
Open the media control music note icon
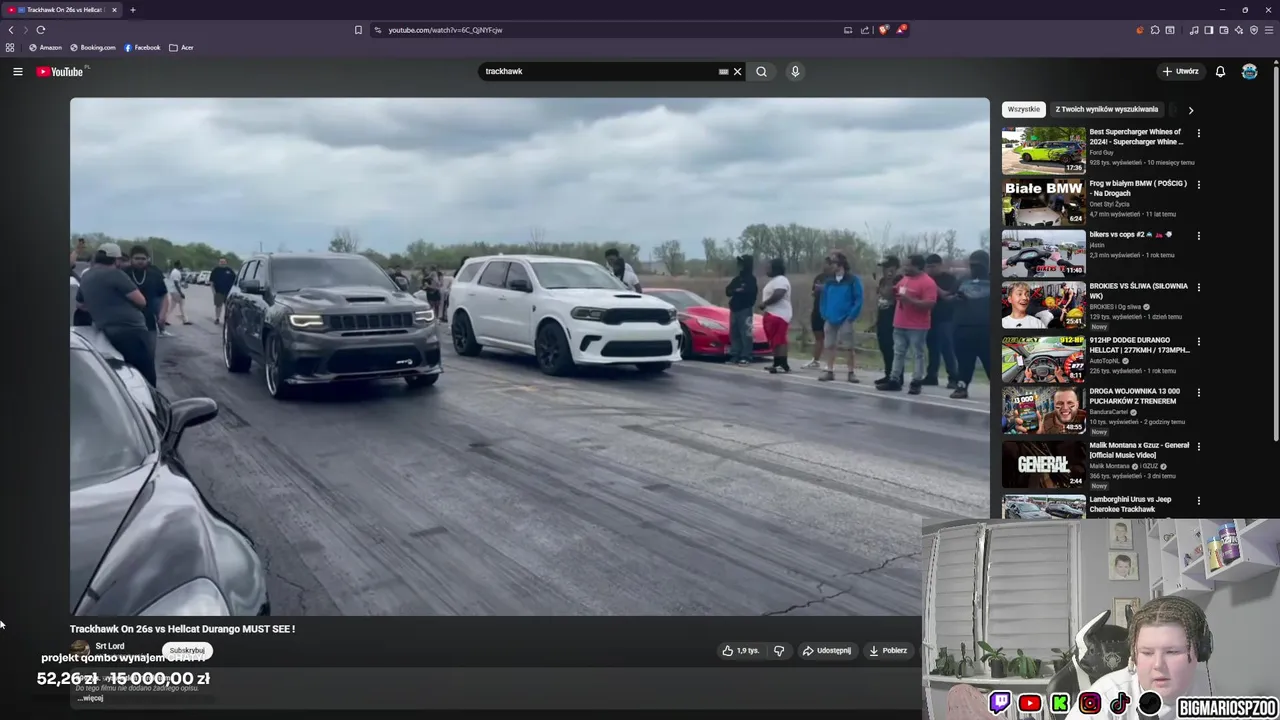coord(1194,30)
